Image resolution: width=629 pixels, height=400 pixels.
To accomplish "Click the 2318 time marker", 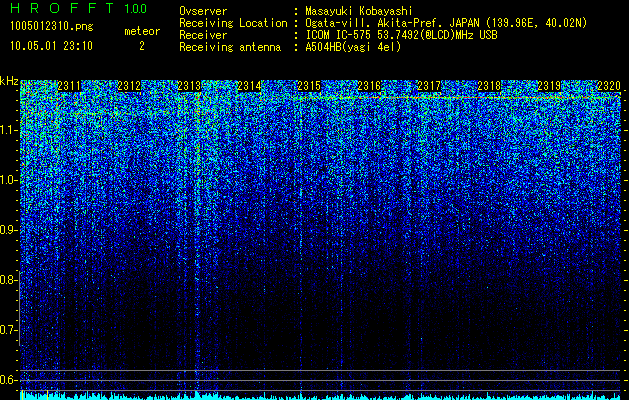I will [x=489, y=86].
